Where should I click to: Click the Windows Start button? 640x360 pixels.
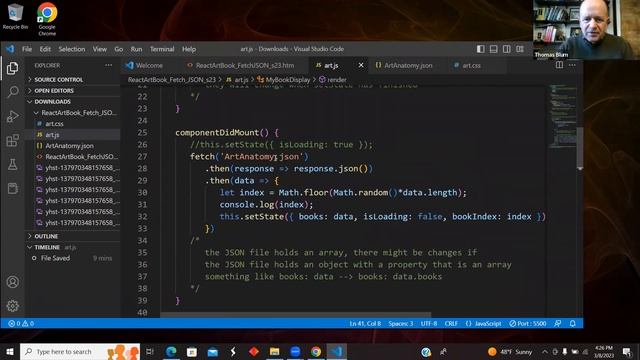(x=10, y=351)
